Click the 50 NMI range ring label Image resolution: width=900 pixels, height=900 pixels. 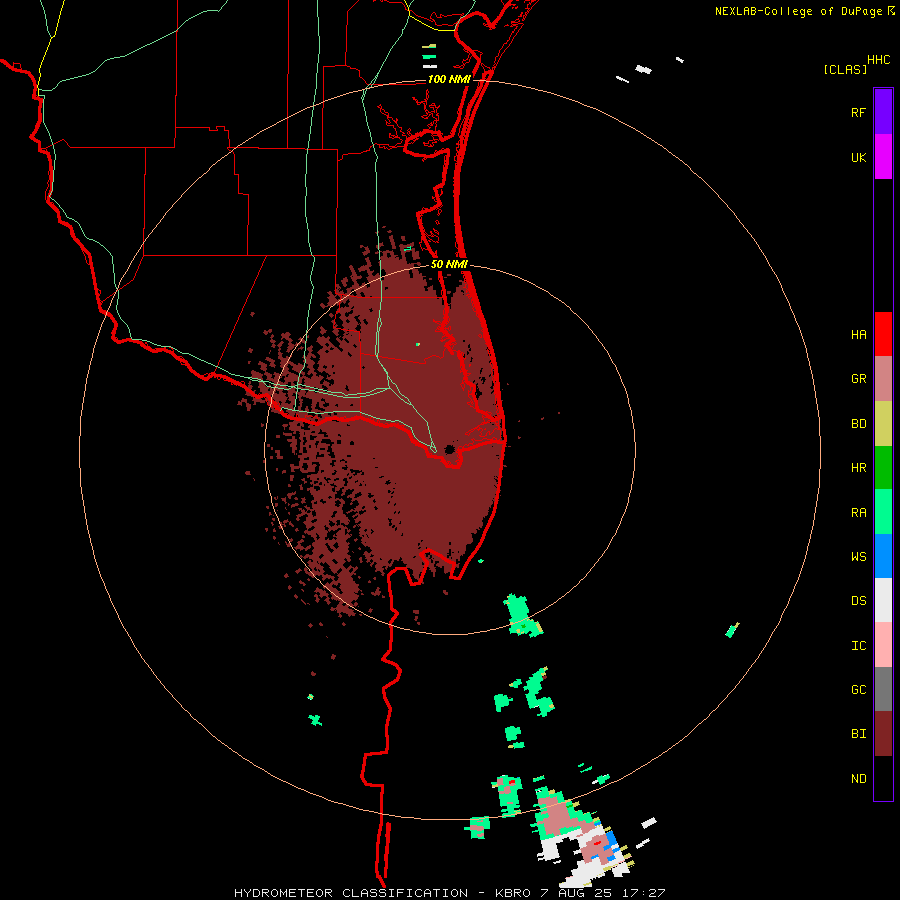coord(449,264)
